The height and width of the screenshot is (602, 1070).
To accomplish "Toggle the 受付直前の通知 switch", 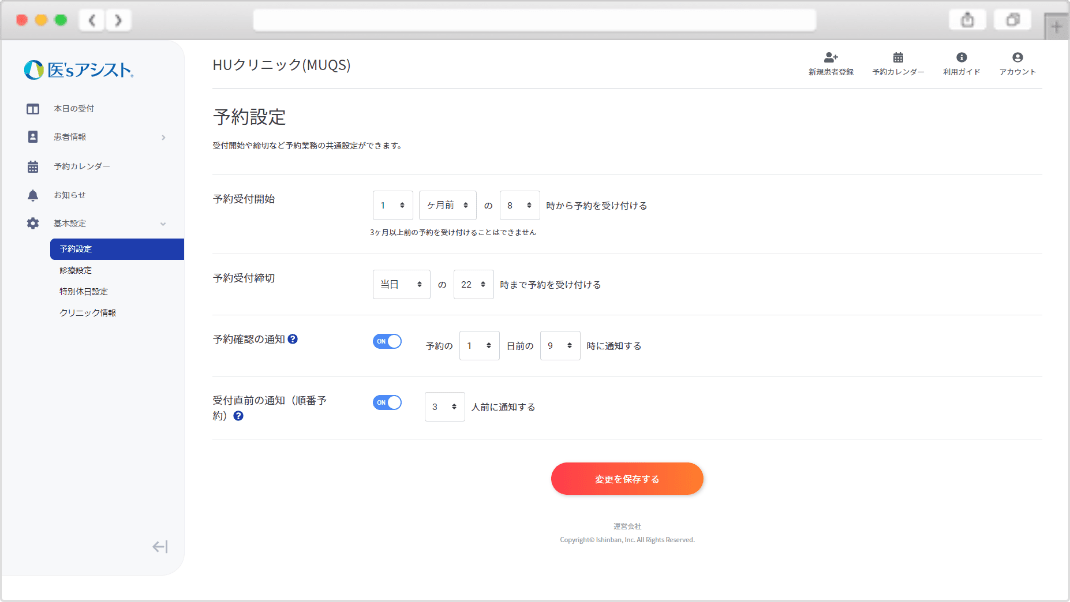I will [x=387, y=402].
